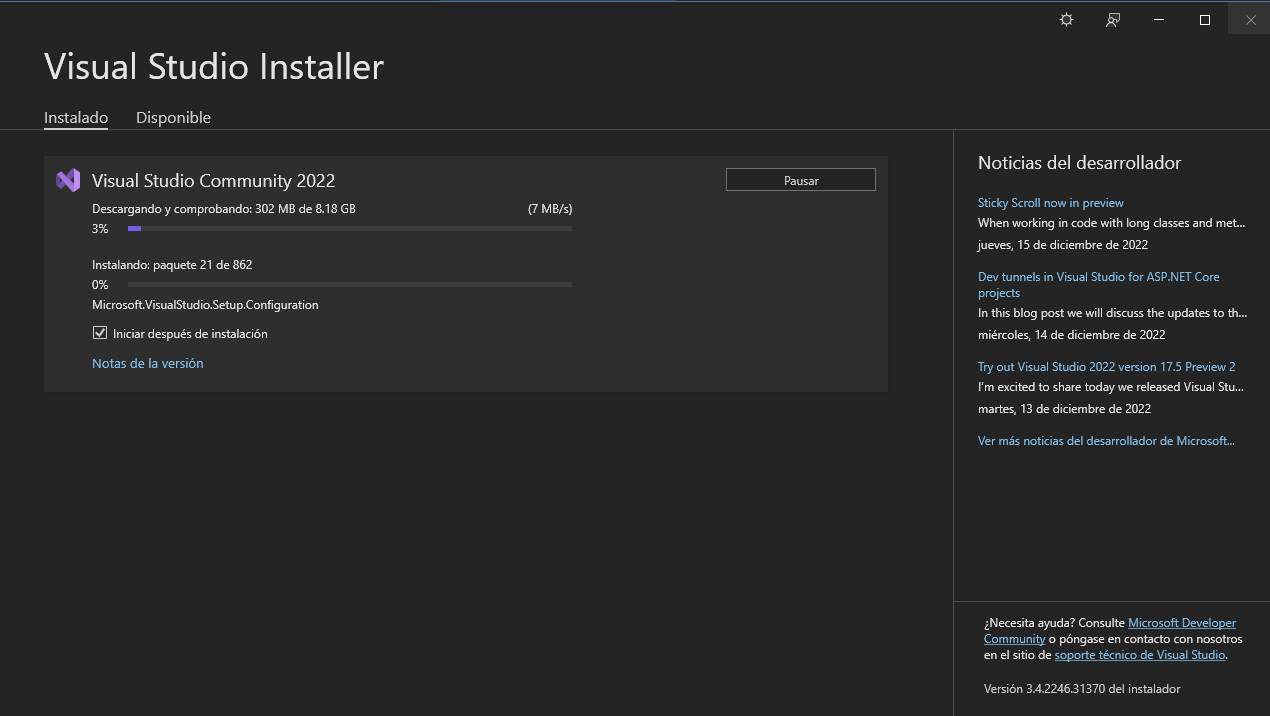Viewport: 1270px width, 716px height.
Task: Click 'Ver más noticias del desarrollador' link
Action: tap(1106, 441)
